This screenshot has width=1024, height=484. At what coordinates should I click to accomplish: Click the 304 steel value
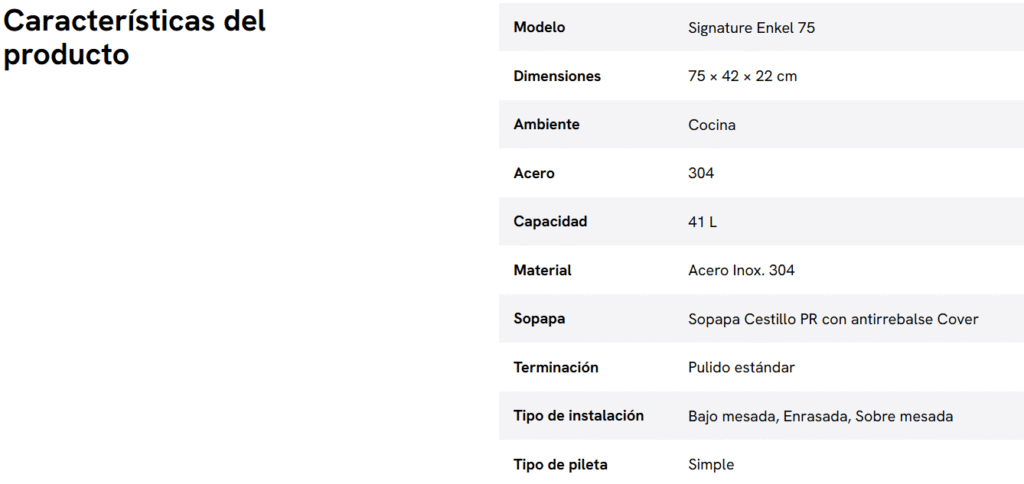click(701, 173)
